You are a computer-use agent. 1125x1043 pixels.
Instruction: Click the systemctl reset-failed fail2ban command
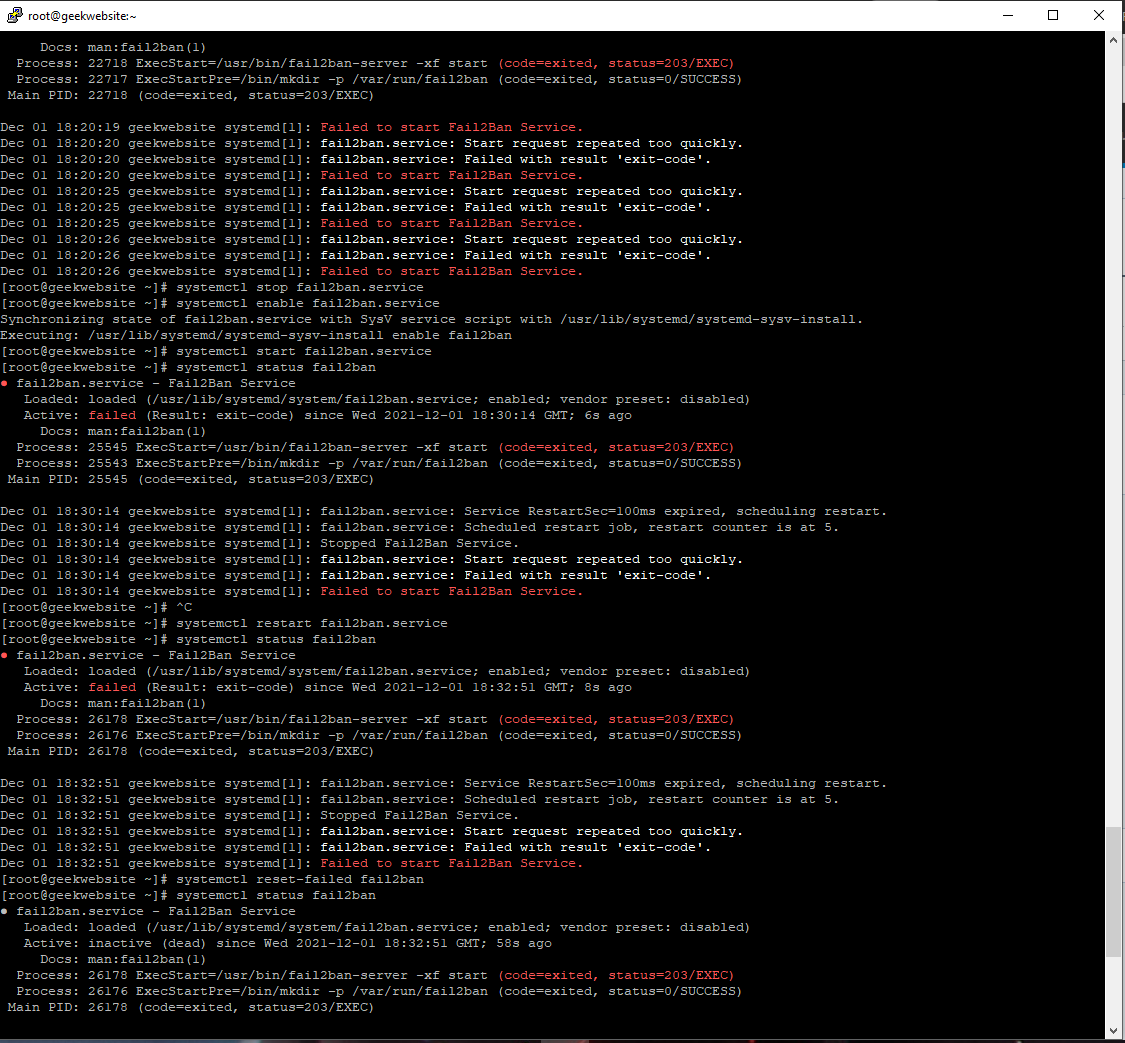pos(300,879)
